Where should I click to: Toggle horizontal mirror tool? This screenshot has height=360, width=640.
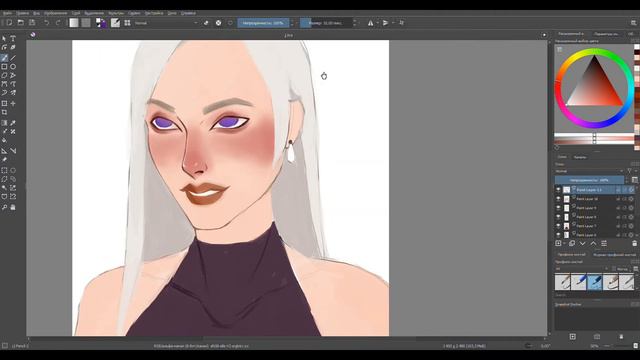point(371,23)
